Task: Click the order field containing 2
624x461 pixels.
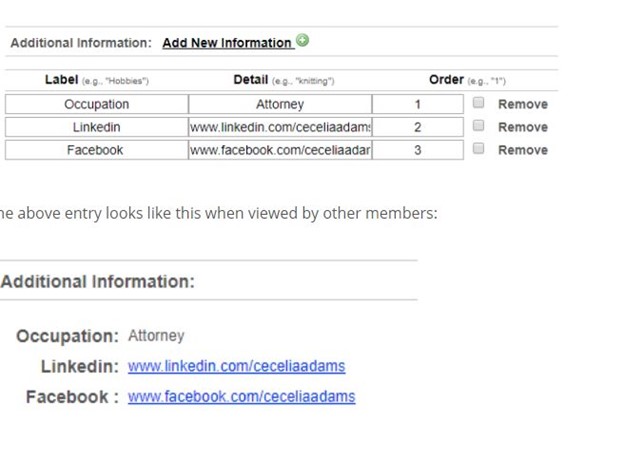Action: point(418,127)
